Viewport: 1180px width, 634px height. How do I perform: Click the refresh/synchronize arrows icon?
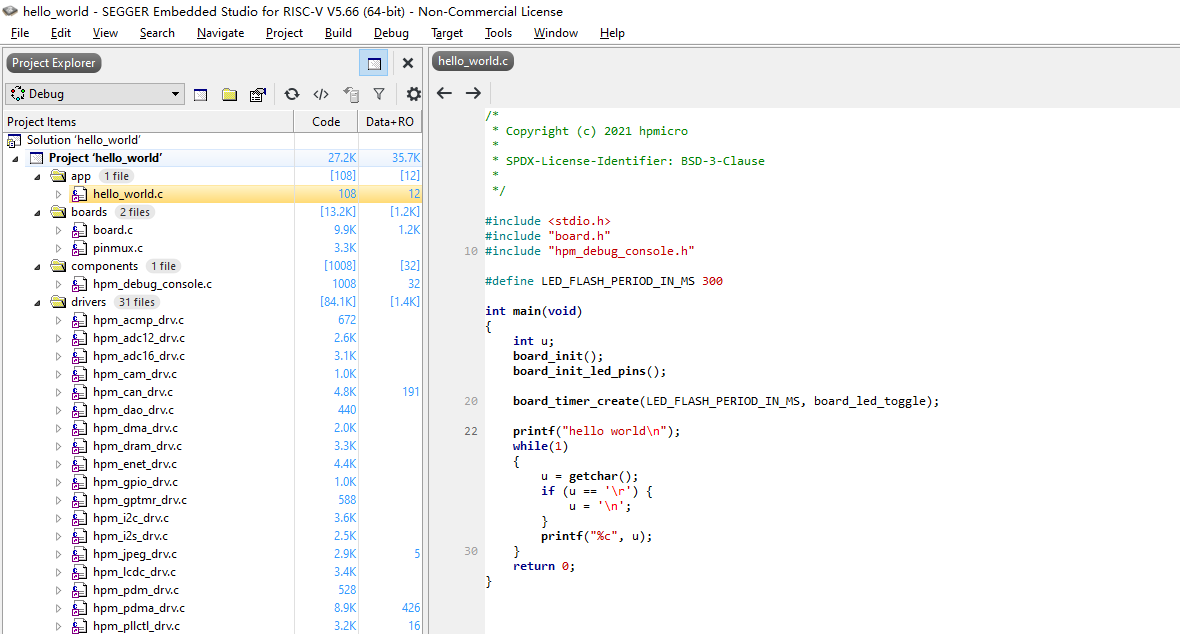tap(292, 94)
